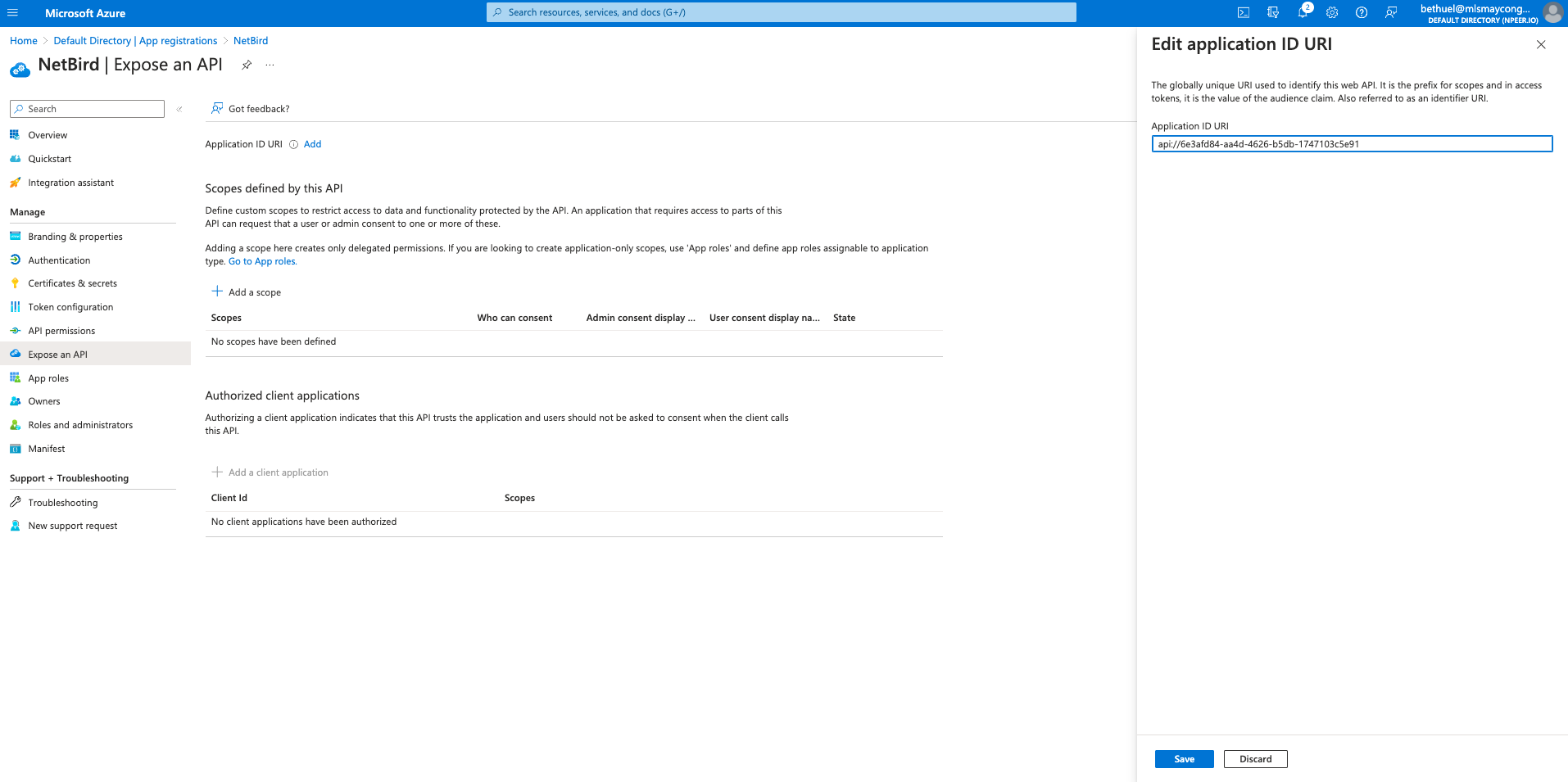The width and height of the screenshot is (1568, 782).
Task: Open the Help menu in the top bar
Action: [x=1362, y=12]
